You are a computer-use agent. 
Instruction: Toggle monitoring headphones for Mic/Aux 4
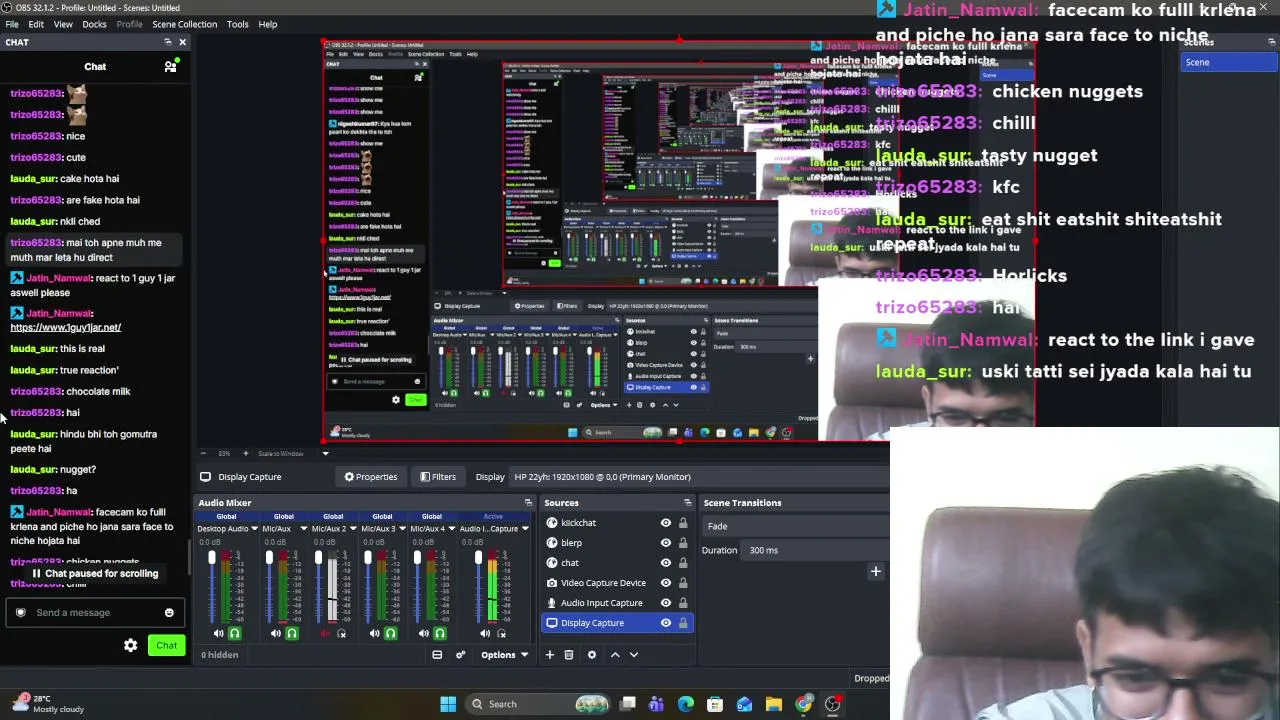[x=439, y=633]
